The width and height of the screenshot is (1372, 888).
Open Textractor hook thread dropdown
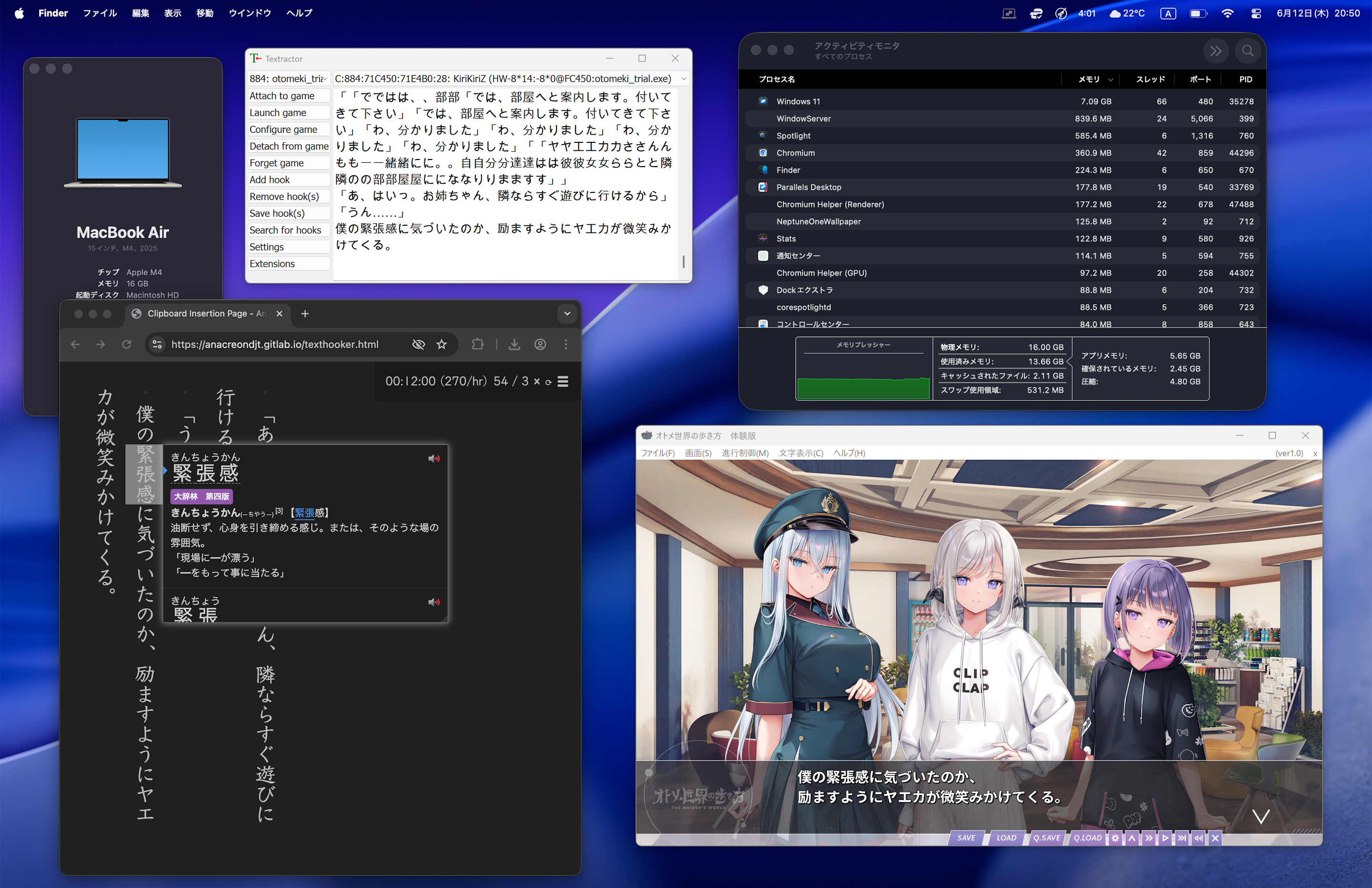click(x=510, y=79)
